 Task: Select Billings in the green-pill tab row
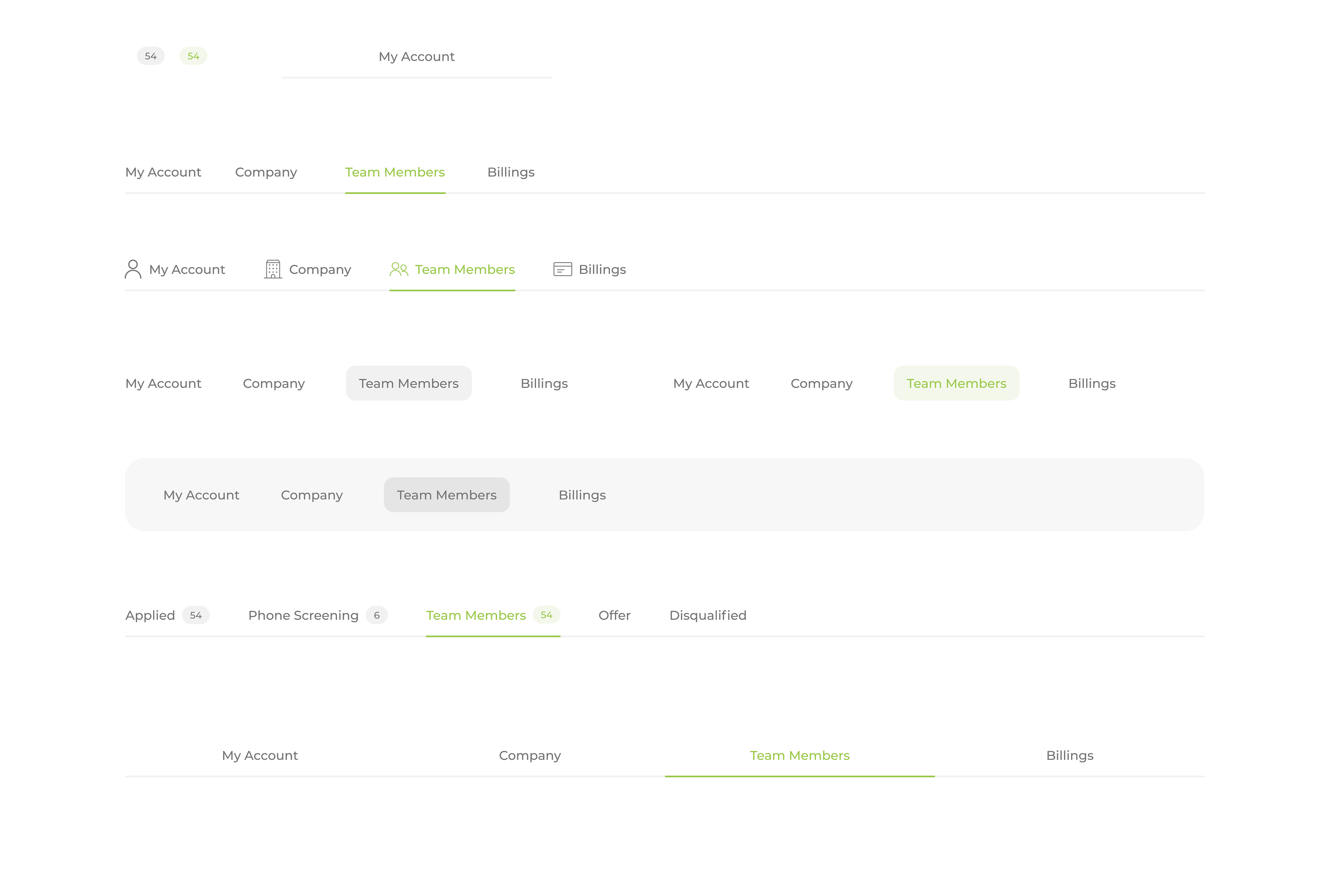click(1092, 383)
